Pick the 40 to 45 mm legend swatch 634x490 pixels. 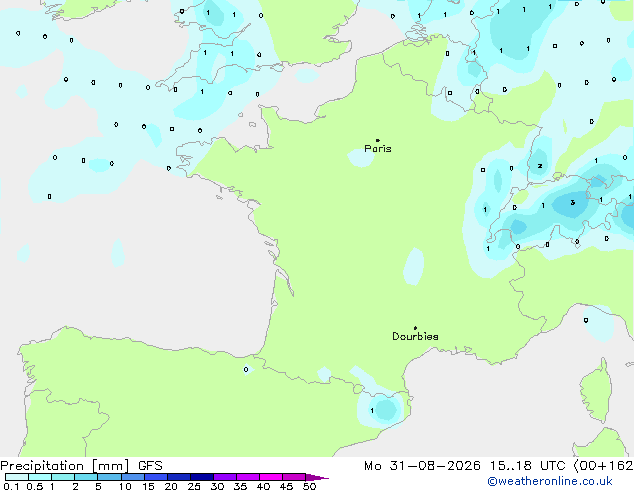point(271,477)
